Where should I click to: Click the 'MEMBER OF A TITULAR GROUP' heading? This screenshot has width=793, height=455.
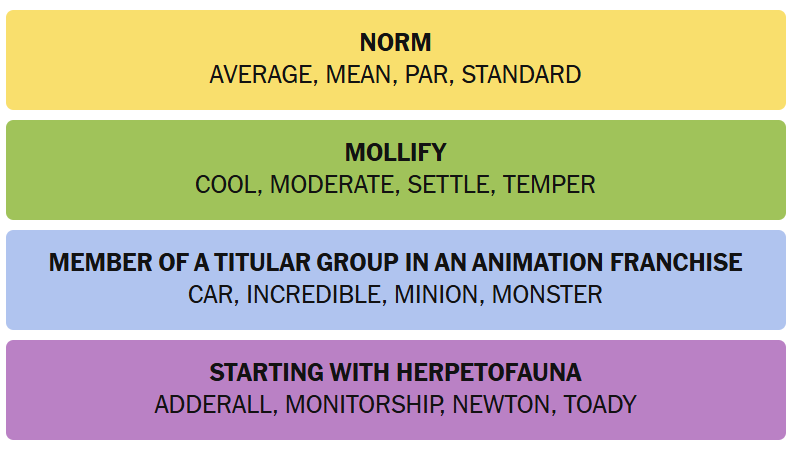395,263
